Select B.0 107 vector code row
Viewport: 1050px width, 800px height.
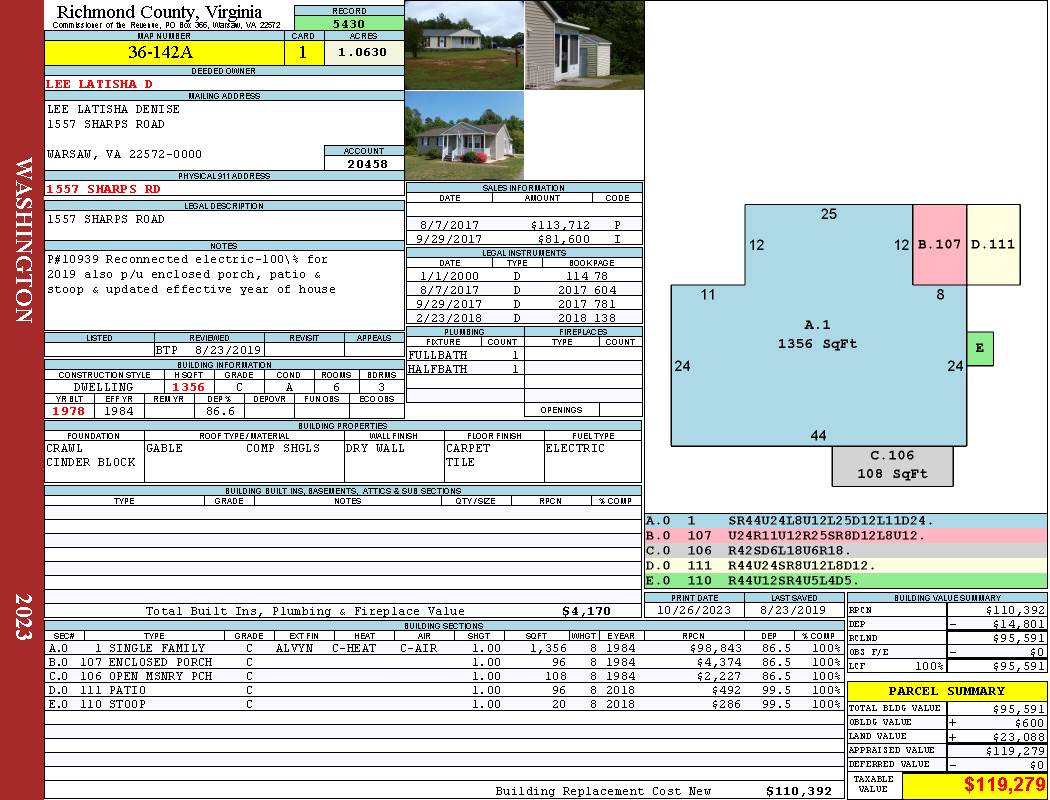click(x=845, y=536)
